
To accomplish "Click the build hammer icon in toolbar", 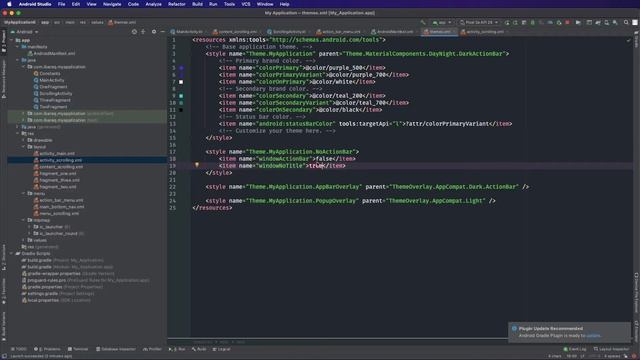I will 423,22.
